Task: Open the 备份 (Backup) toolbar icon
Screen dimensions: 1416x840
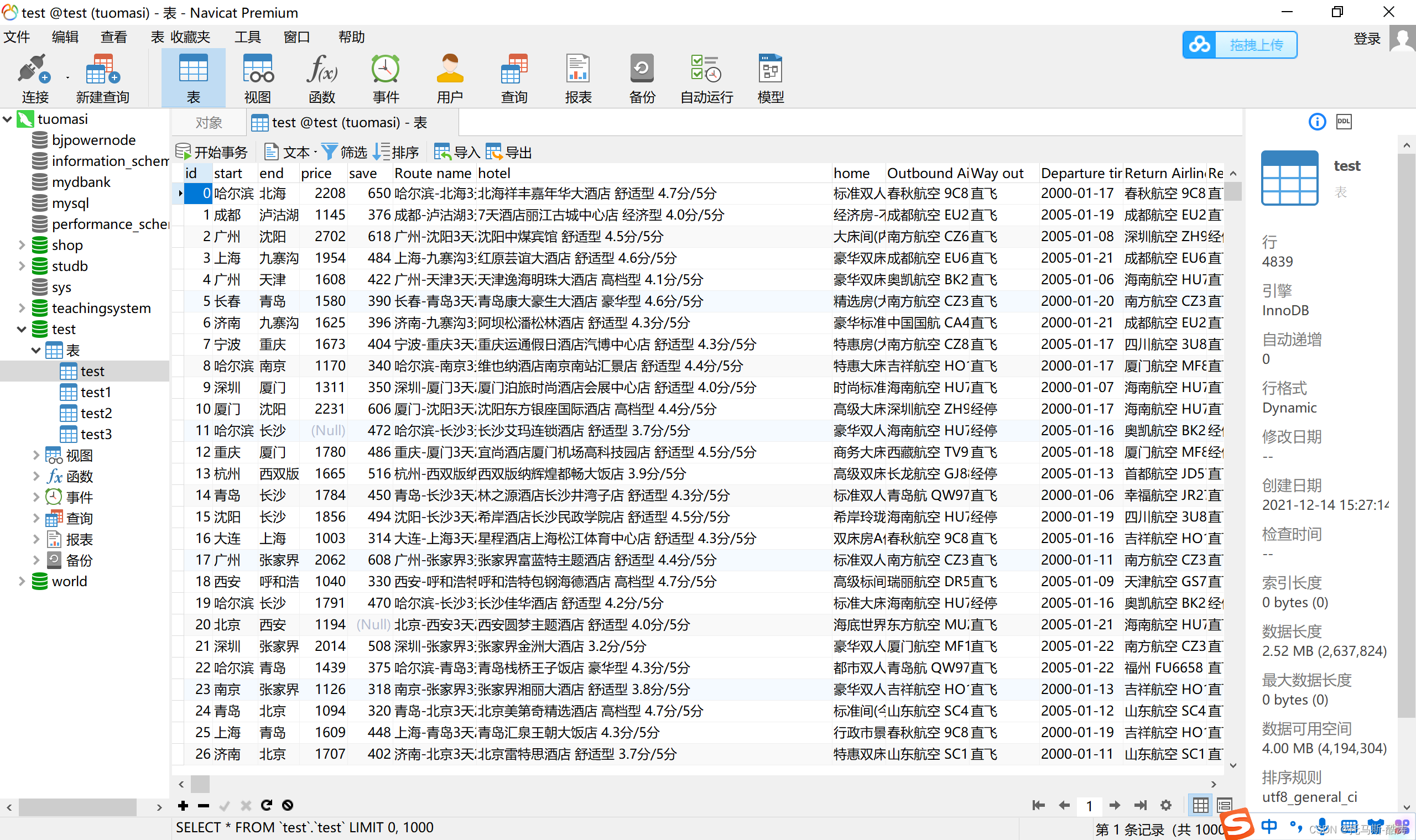Action: coord(642,79)
